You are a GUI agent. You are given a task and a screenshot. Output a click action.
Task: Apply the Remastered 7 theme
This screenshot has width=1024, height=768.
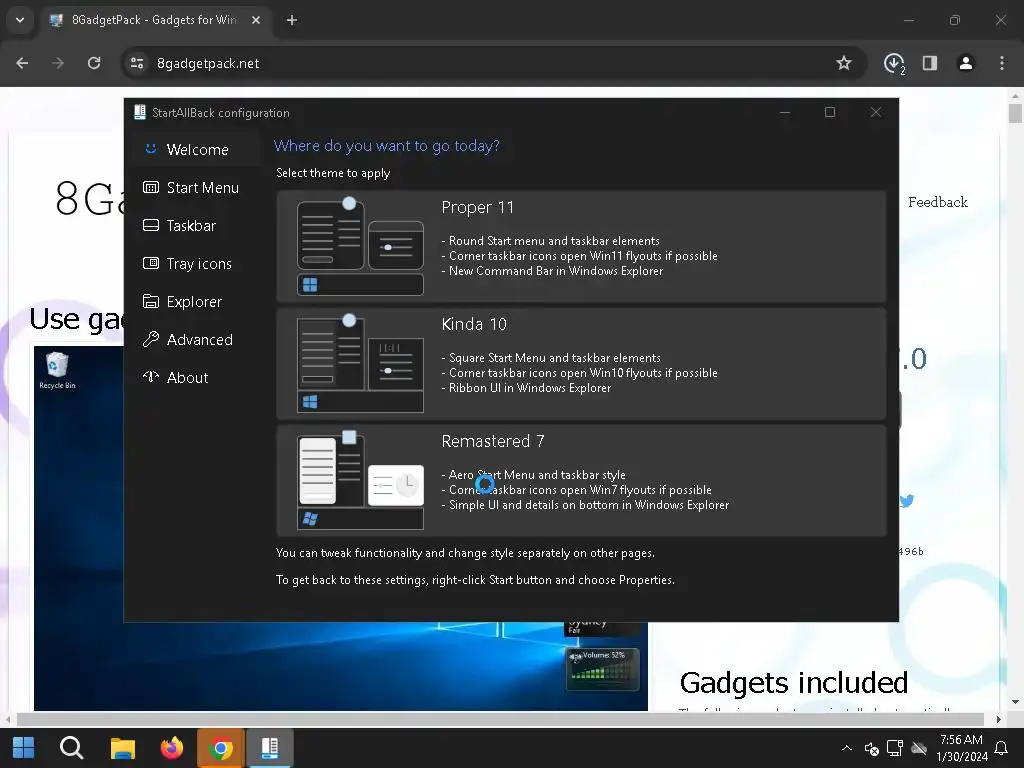[581, 481]
